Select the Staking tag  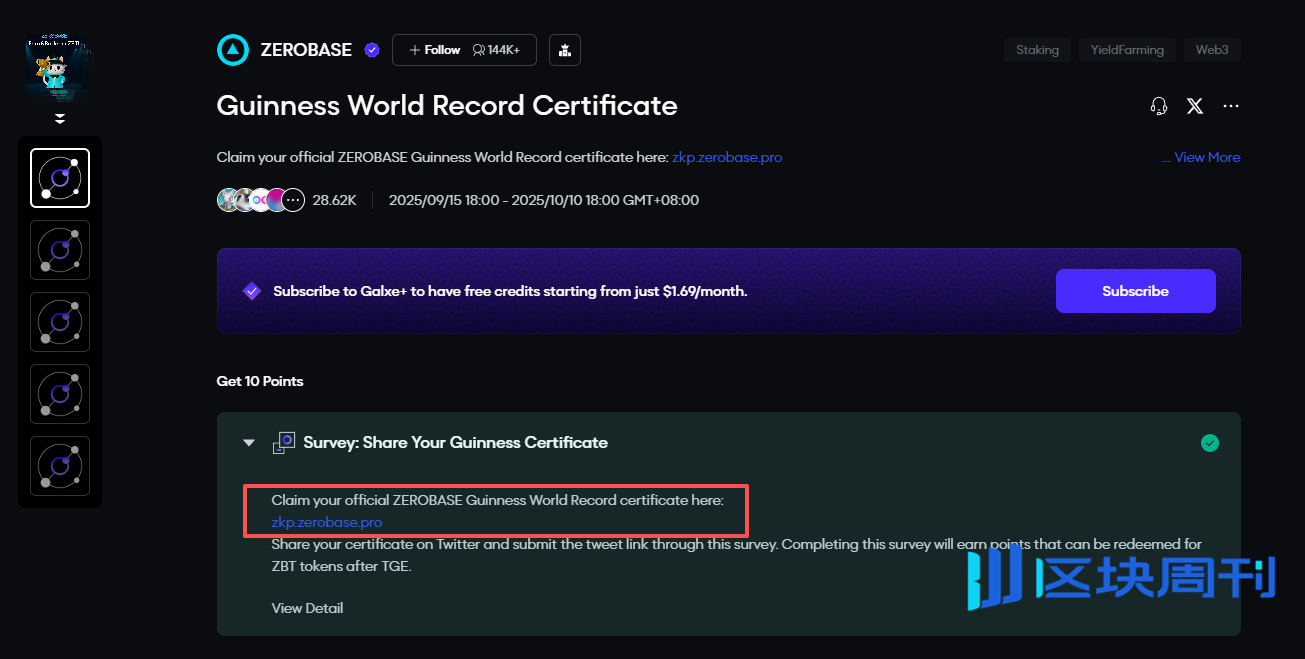pyautogui.click(x=1037, y=50)
